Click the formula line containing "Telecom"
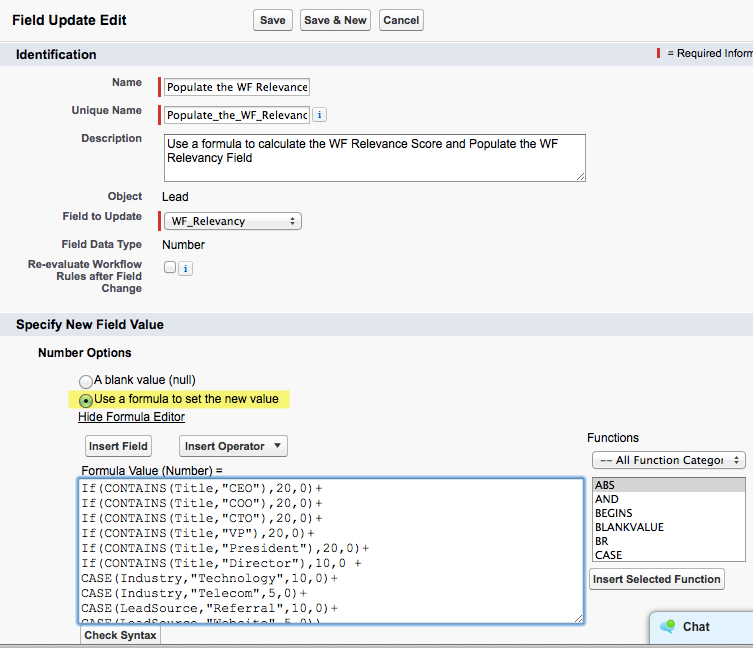The width and height of the screenshot is (753, 648). point(194,593)
